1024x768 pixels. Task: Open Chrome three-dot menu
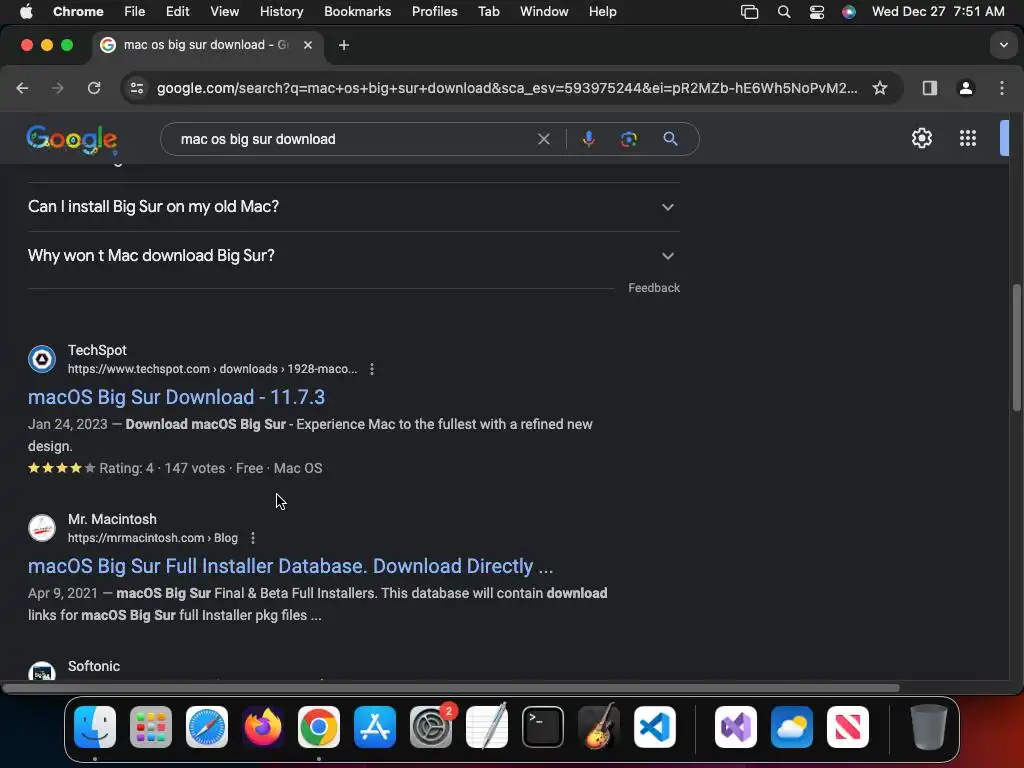(1002, 88)
